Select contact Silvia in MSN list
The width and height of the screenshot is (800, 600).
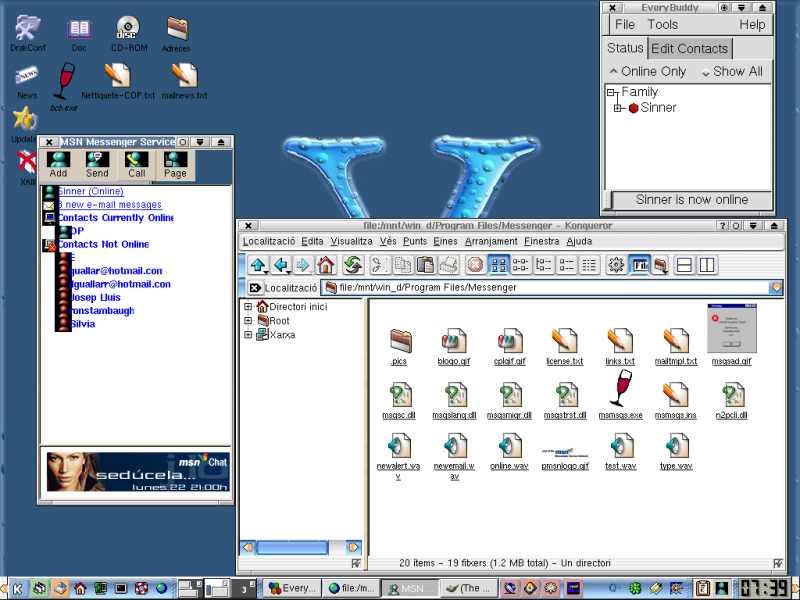tap(83, 324)
